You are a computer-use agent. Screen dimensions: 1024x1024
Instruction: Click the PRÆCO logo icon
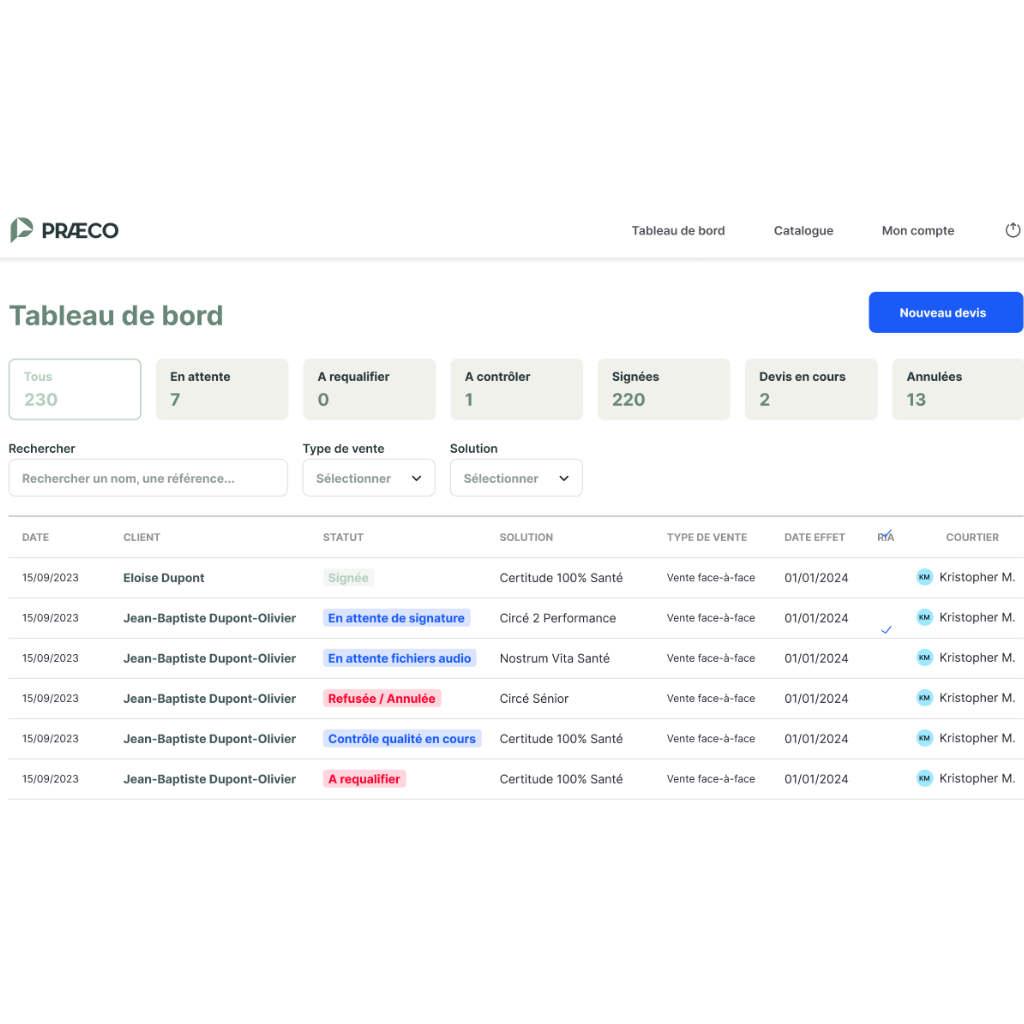(22, 230)
